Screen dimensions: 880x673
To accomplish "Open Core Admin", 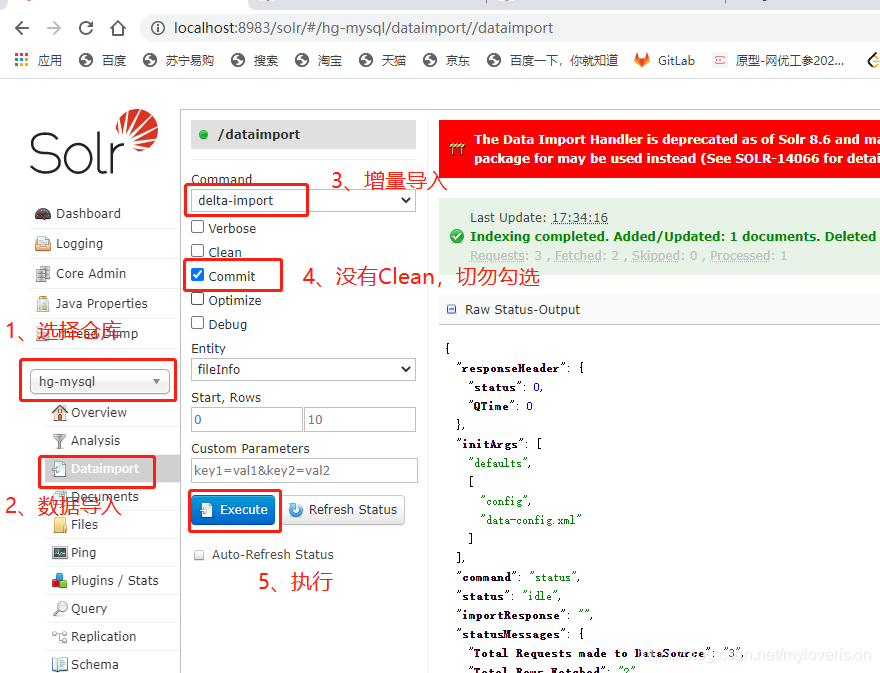I will [x=86, y=273].
